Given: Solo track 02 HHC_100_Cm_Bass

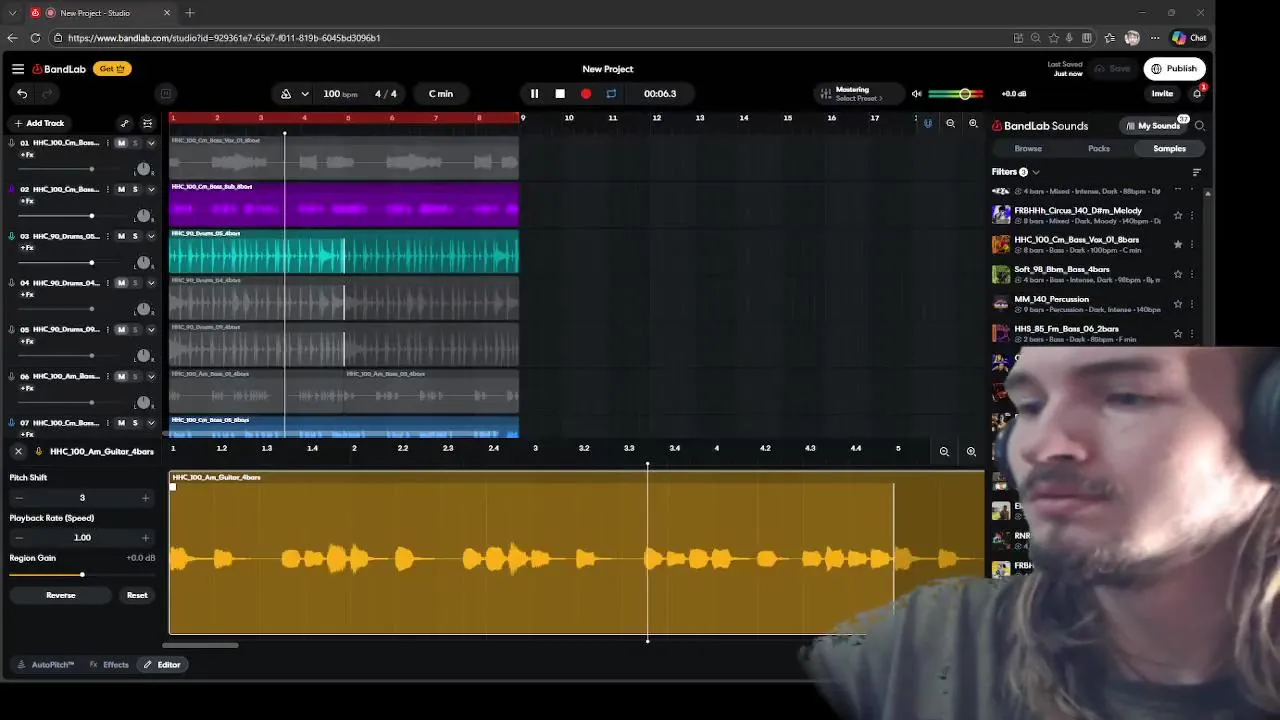Looking at the screenshot, I should pyautogui.click(x=136, y=189).
